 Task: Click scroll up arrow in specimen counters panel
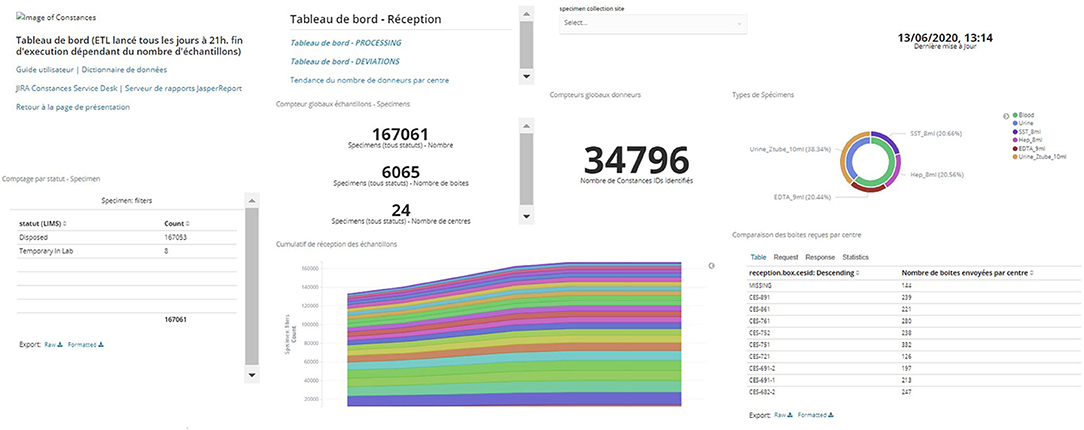point(526,125)
